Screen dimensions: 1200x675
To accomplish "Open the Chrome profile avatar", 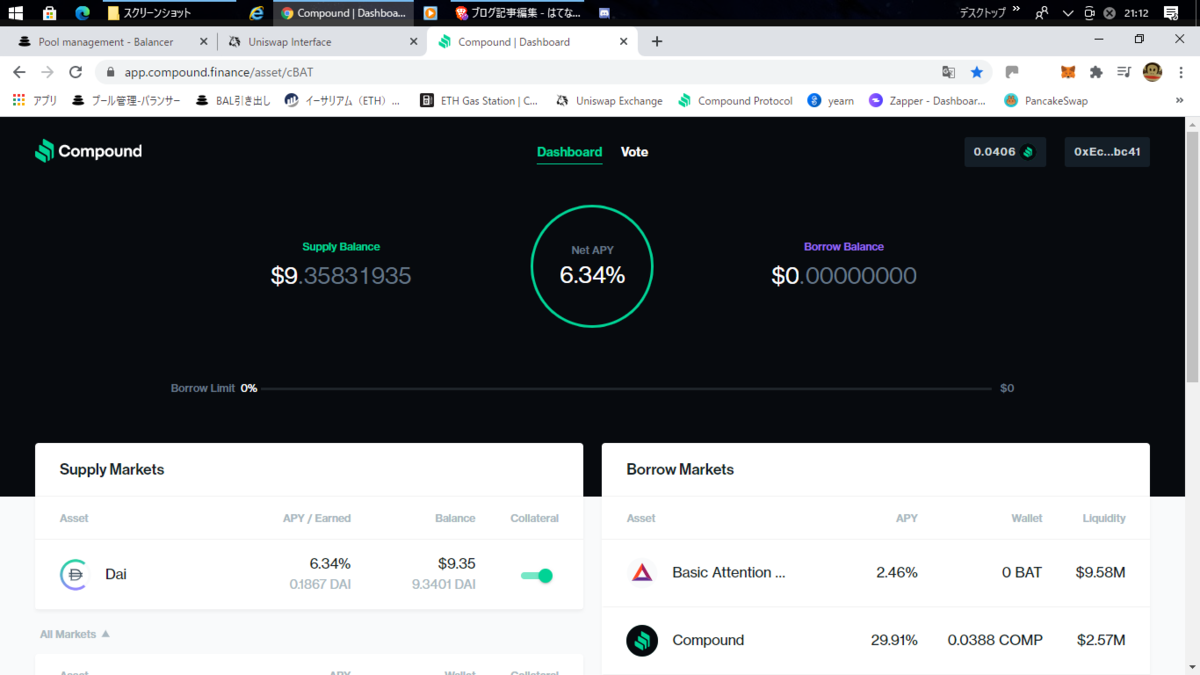I will 1152,72.
